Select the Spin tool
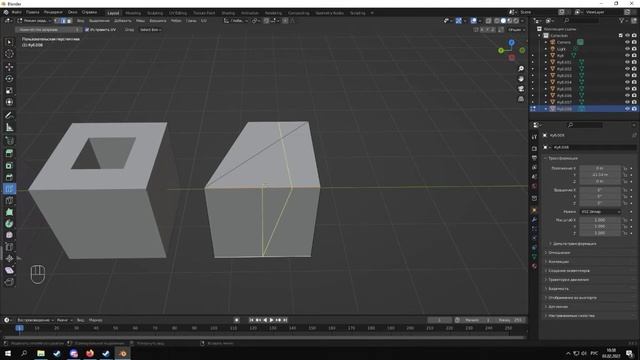This screenshot has width=640, height=360. click(9, 224)
